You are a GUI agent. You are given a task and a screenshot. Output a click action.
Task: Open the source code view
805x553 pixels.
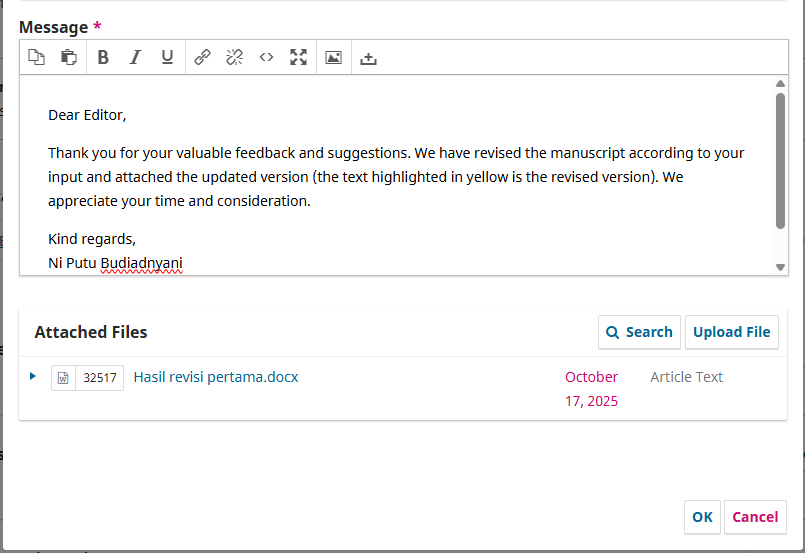pyautogui.click(x=266, y=58)
